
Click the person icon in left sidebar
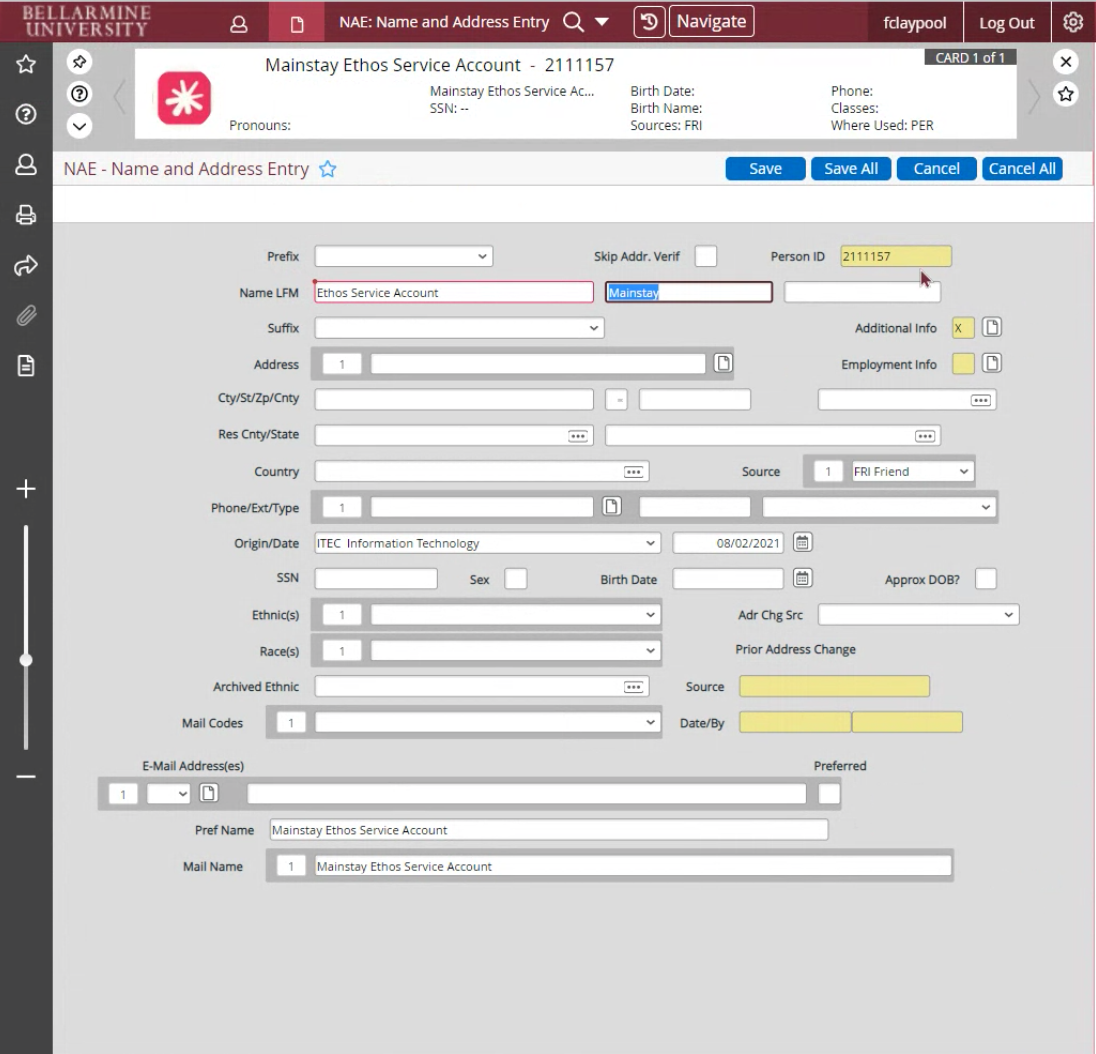(26, 164)
